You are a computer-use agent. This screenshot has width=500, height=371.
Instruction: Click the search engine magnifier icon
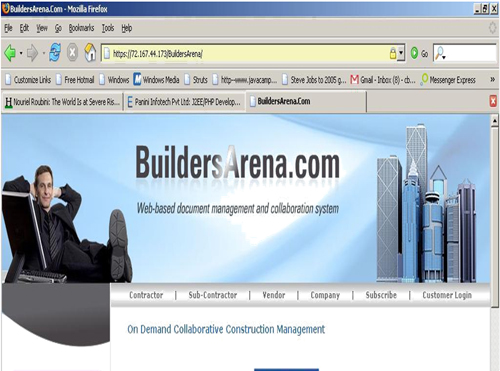440,53
